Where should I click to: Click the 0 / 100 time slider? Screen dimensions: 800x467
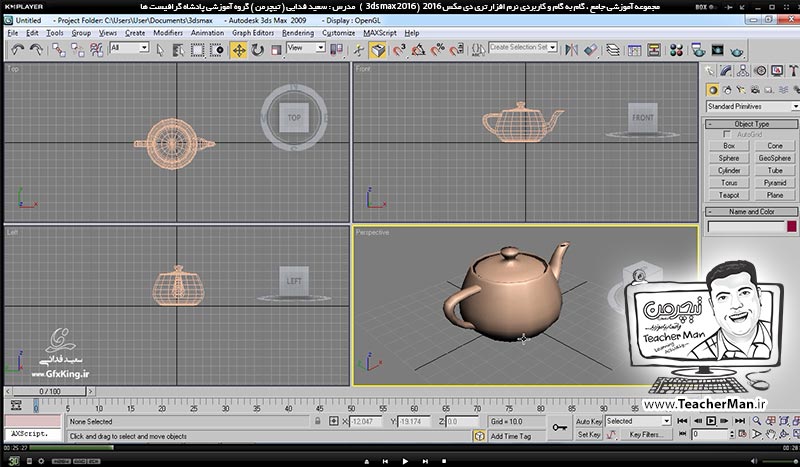49,391
